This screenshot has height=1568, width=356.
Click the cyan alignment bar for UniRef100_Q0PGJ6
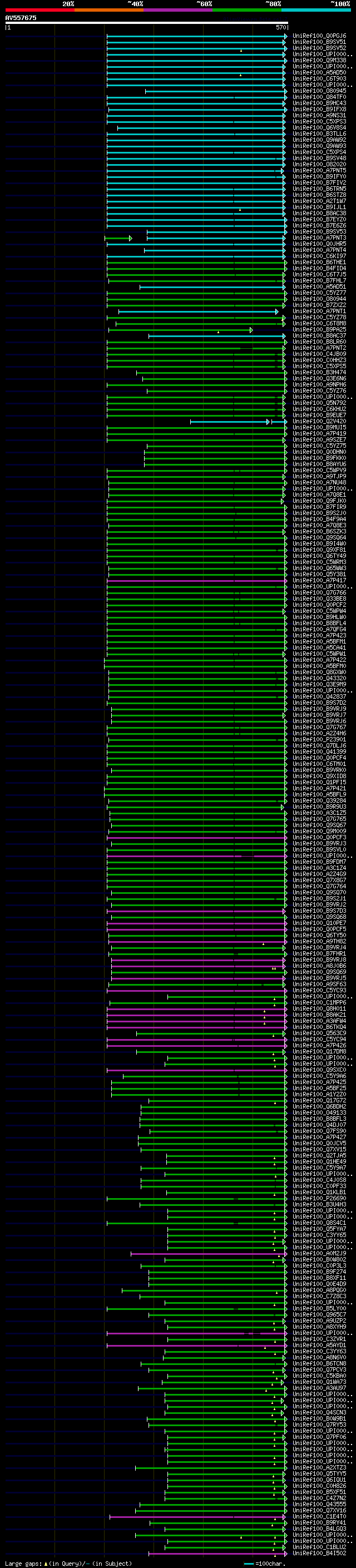[x=196, y=36]
